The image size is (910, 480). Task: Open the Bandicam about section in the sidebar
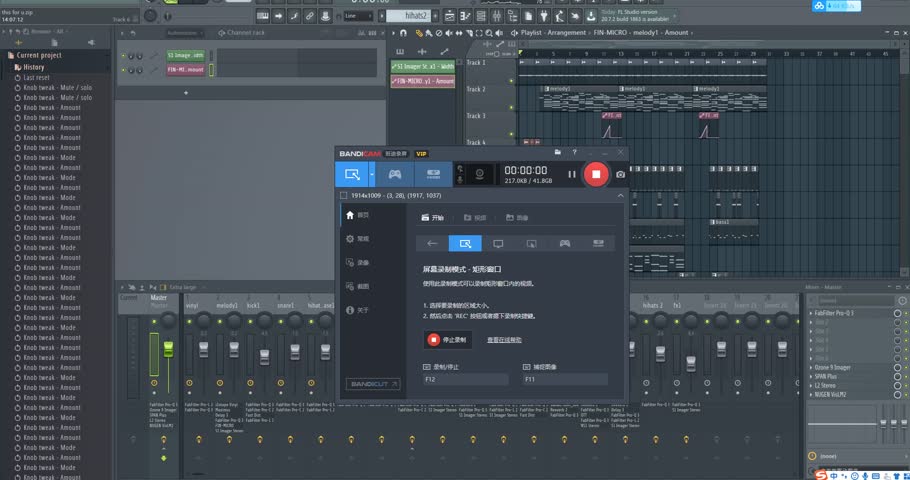(357, 310)
